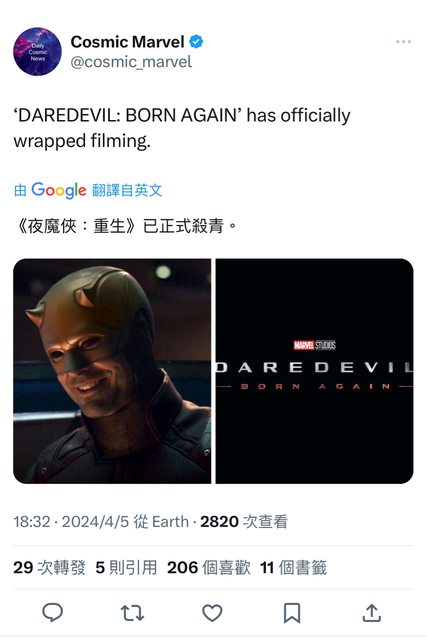
Task: Open the @cosmic_marvel handle link
Action: 131,62
